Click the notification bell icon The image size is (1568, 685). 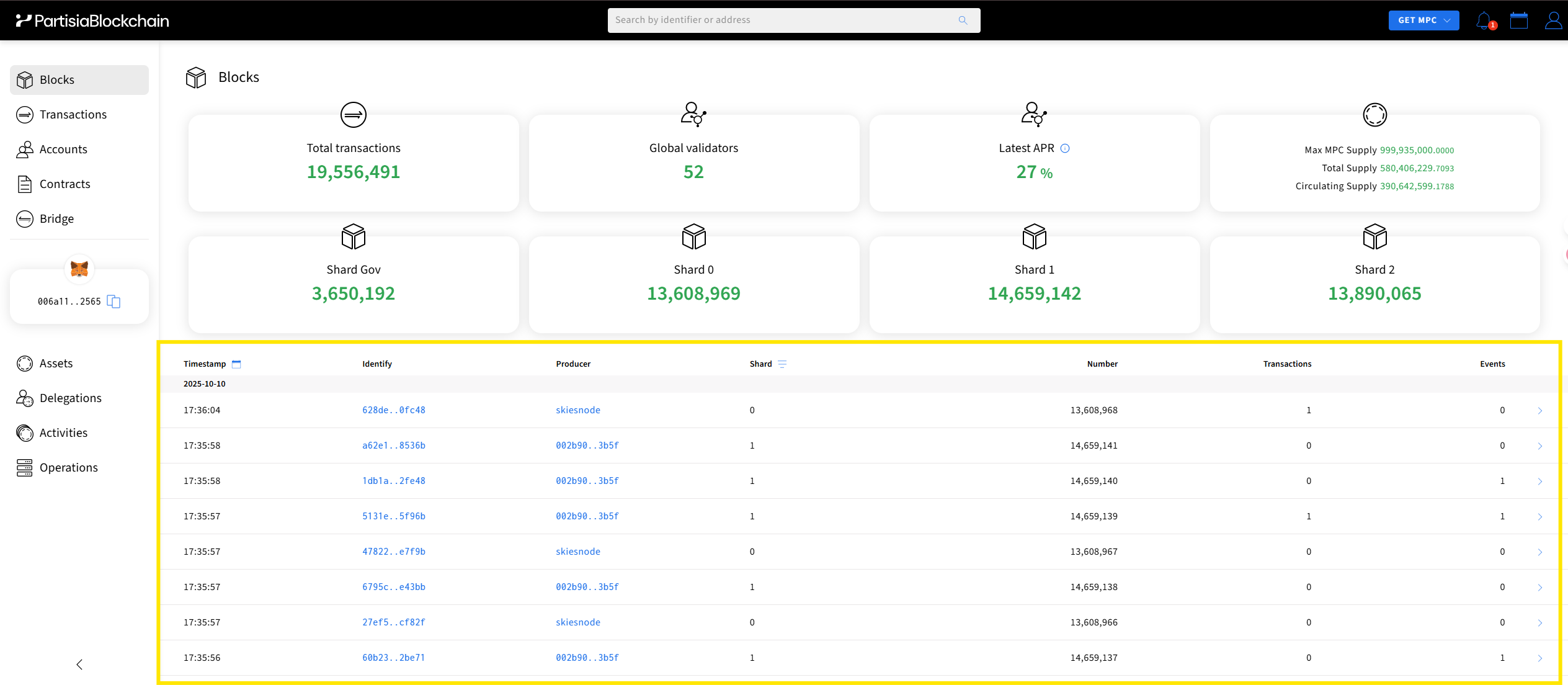coord(1484,20)
